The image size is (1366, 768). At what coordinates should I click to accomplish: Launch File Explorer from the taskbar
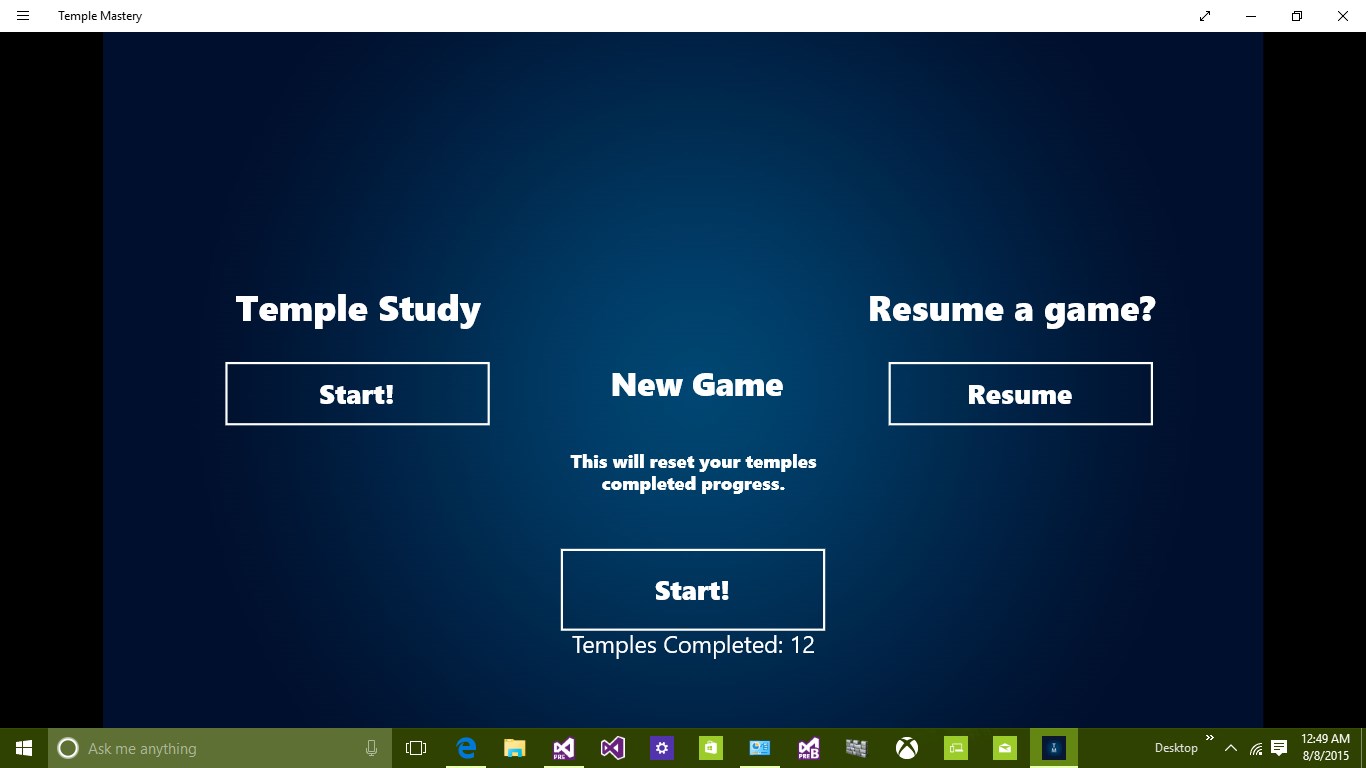point(515,748)
